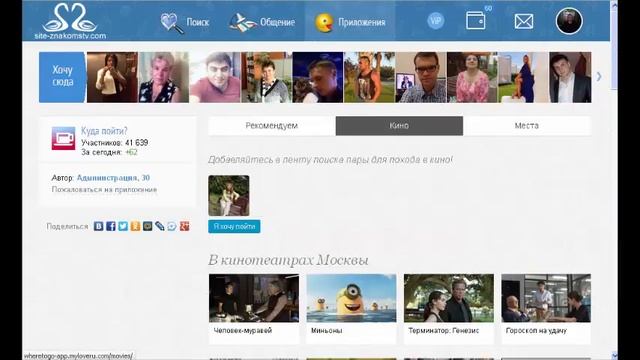Click the Куда пойти app icon

(x=63, y=138)
